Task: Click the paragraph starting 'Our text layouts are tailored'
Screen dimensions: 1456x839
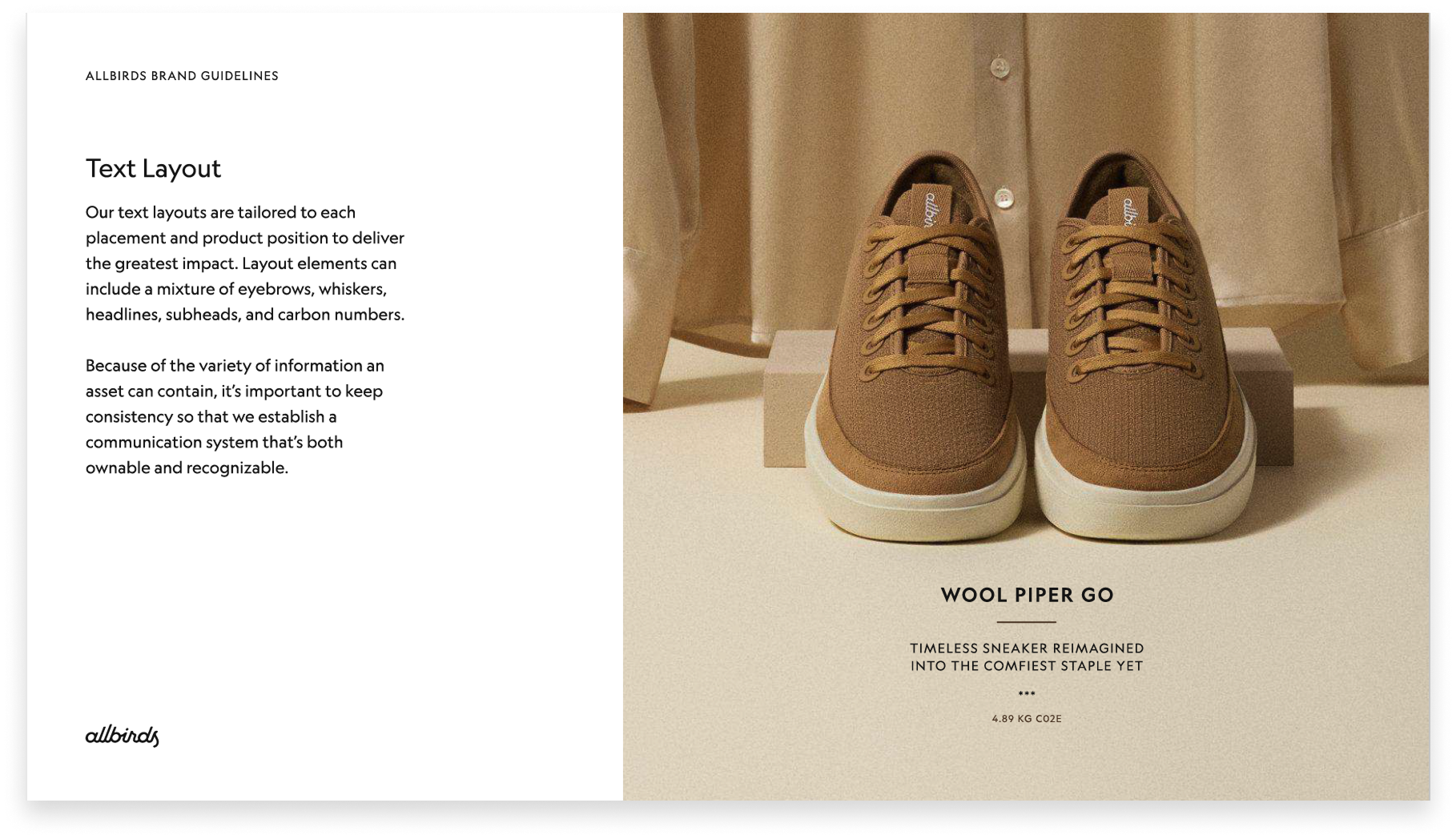Action: 245,263
